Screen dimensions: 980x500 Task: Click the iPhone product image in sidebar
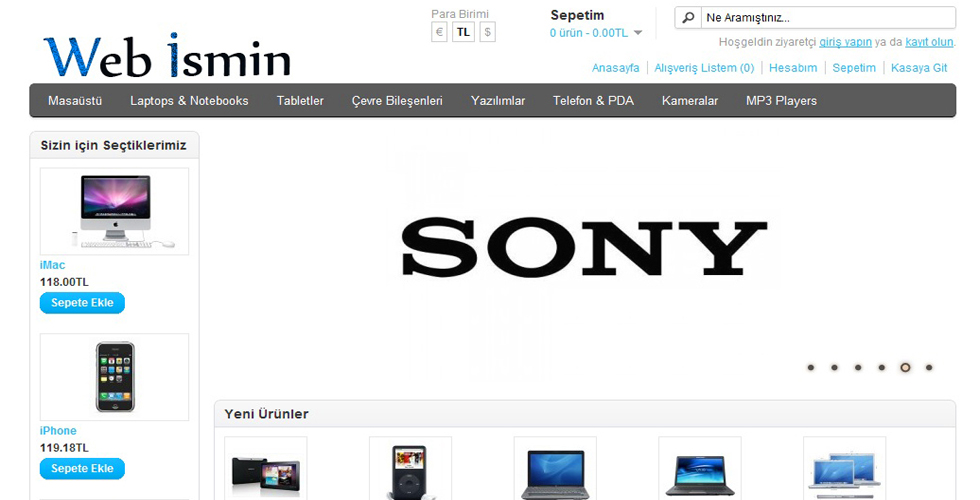pyautogui.click(x=114, y=377)
